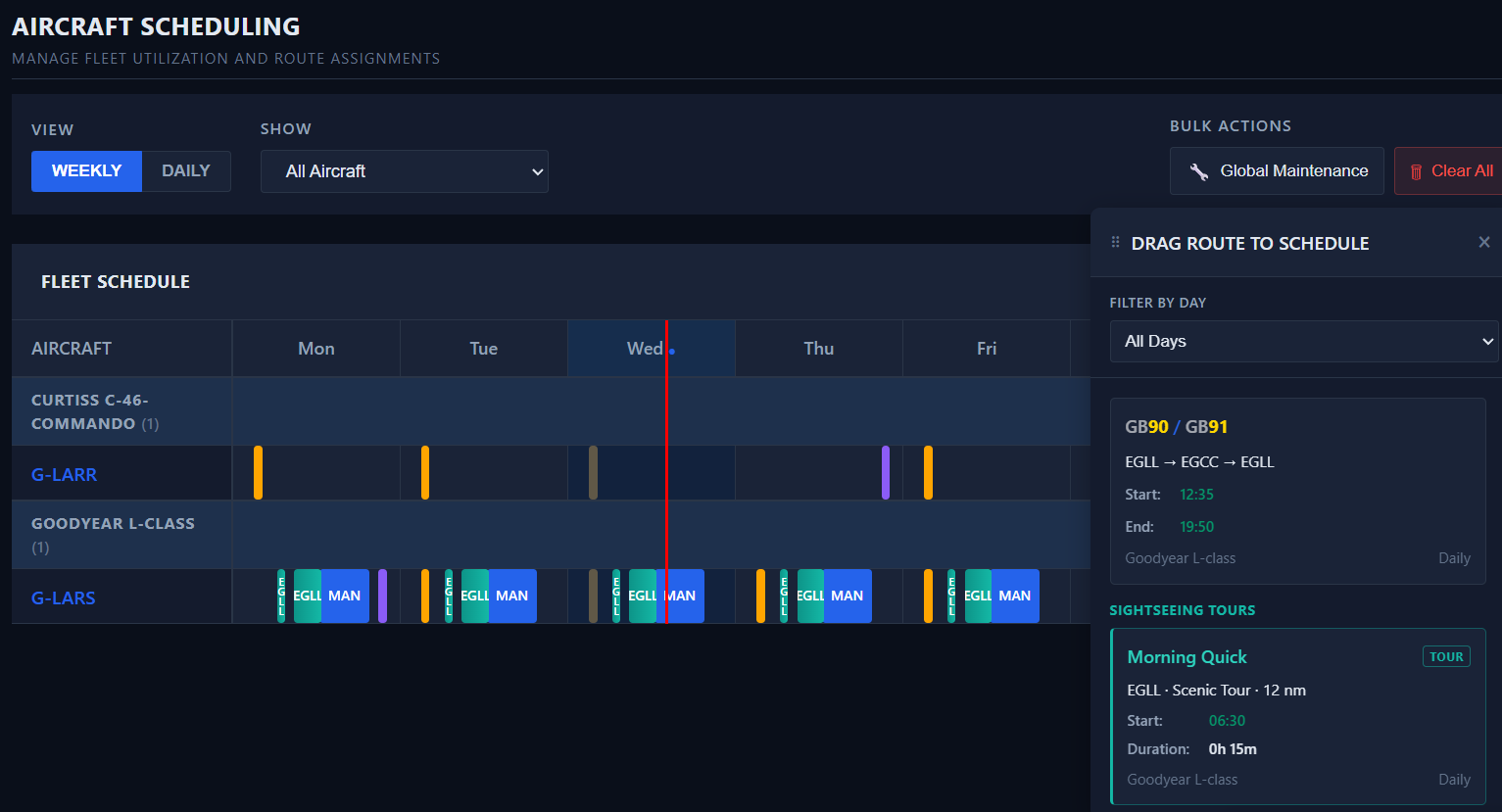The height and width of the screenshot is (812, 1502).
Task: Click the SIGHTSEEING TOURS section heading
Action: click(x=1182, y=610)
